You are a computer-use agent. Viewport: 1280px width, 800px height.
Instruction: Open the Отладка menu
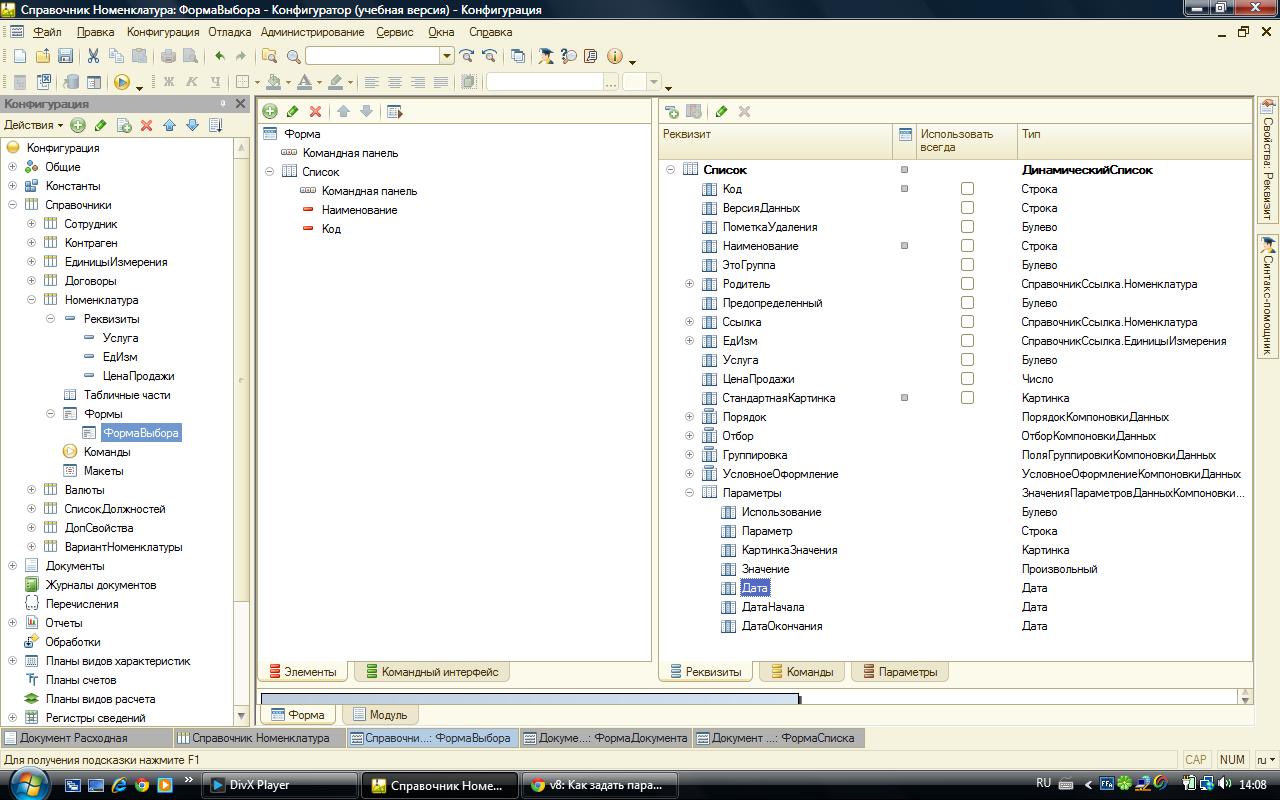pos(230,32)
